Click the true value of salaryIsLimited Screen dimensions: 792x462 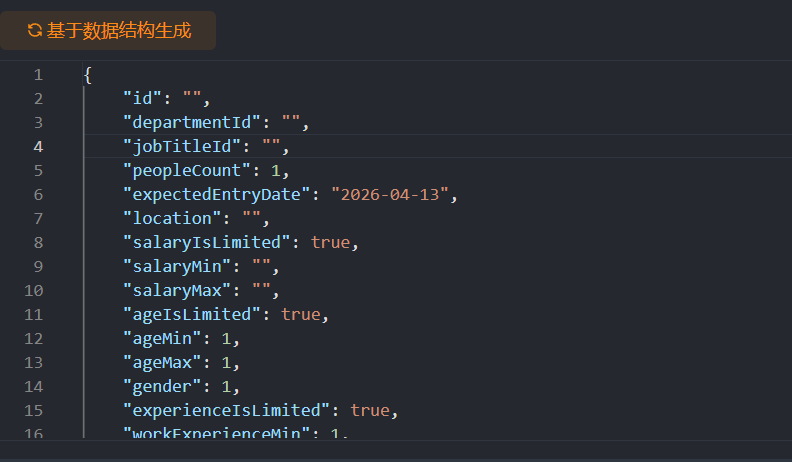[330, 242]
